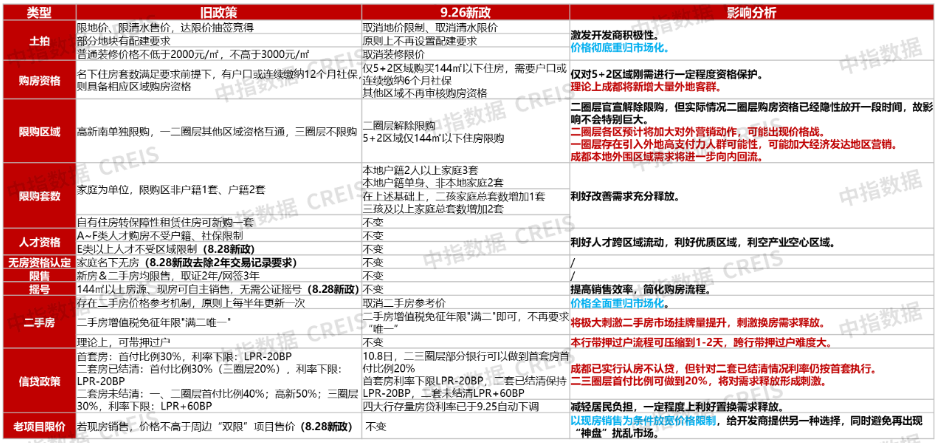Select text '二圈层解除限购'
938x443 pixels.
tap(398, 127)
